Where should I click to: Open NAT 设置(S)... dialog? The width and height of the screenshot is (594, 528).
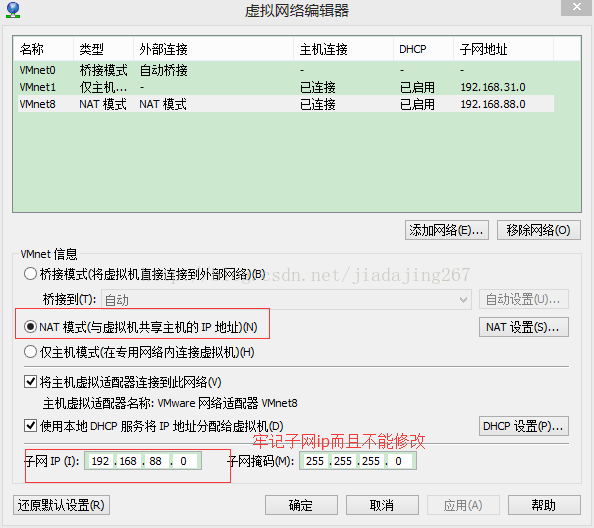524,327
